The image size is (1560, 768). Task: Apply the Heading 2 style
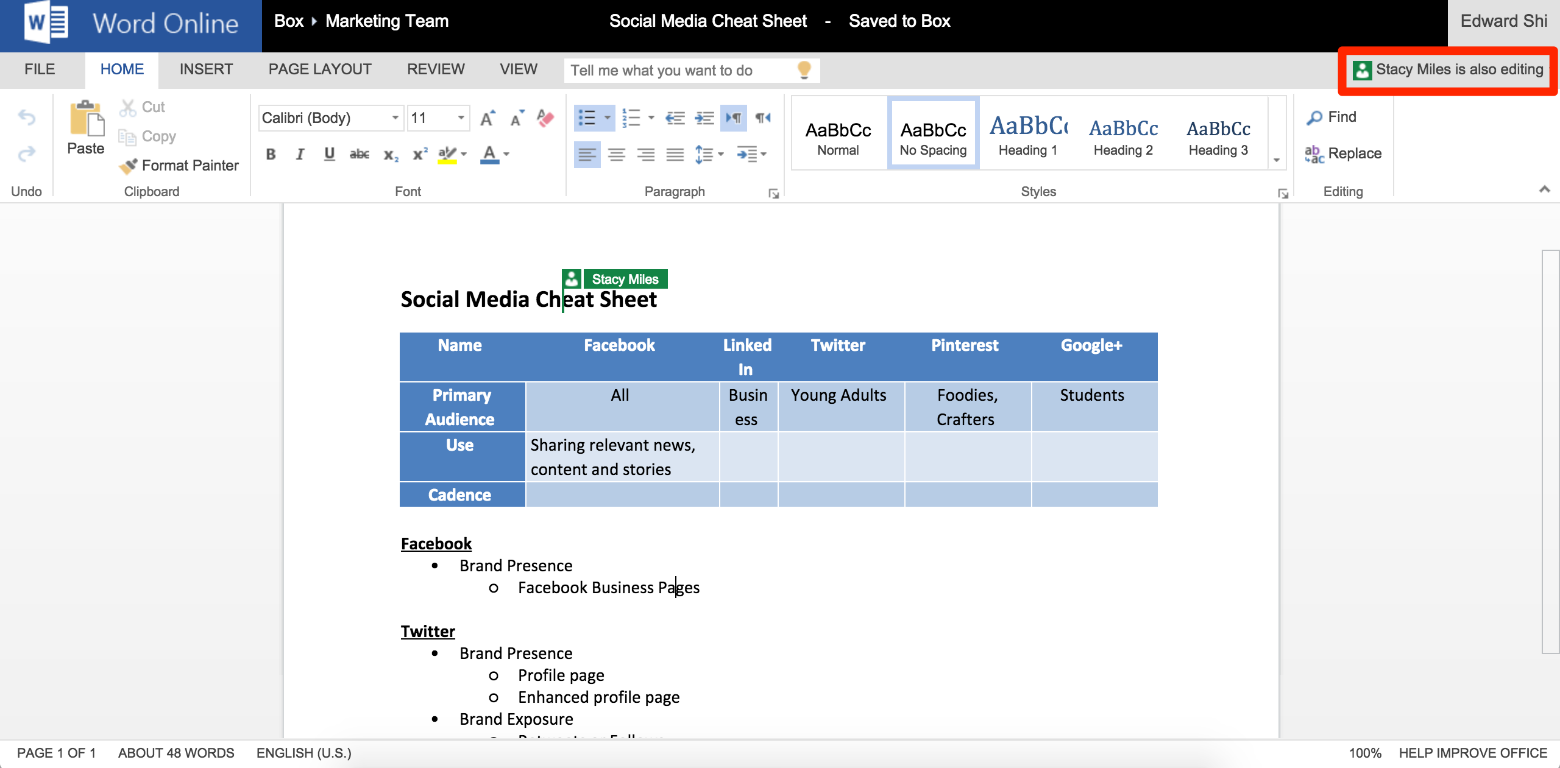[x=1123, y=133]
